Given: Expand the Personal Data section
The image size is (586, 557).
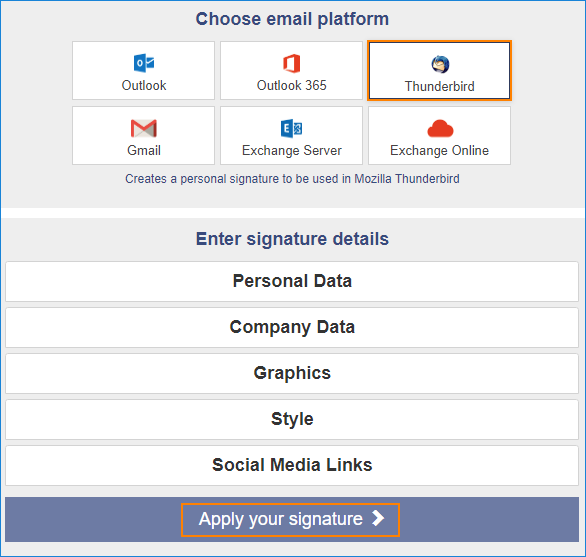Looking at the screenshot, I should click(292, 281).
